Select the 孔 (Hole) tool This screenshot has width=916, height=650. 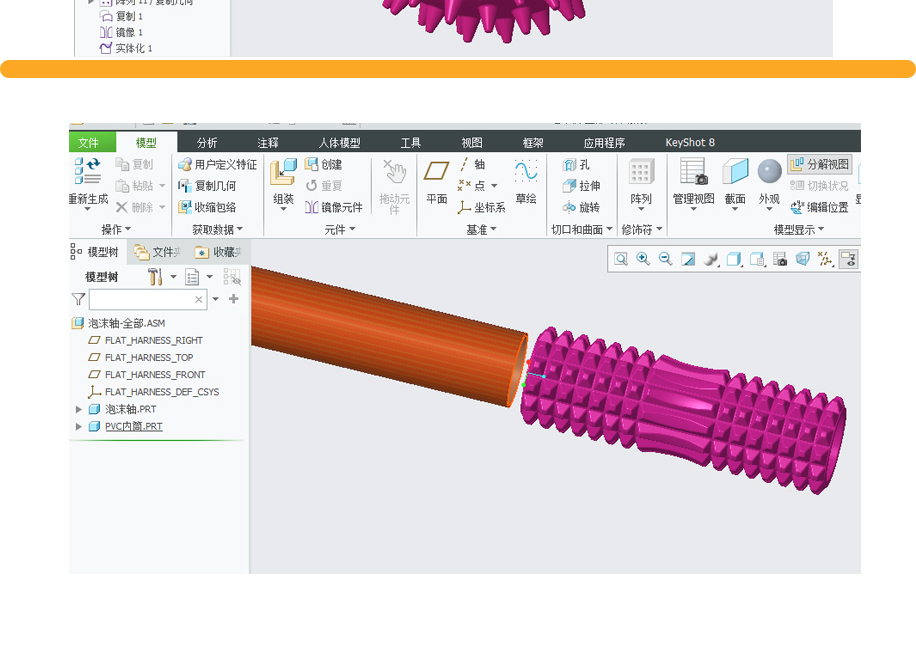coord(577,165)
